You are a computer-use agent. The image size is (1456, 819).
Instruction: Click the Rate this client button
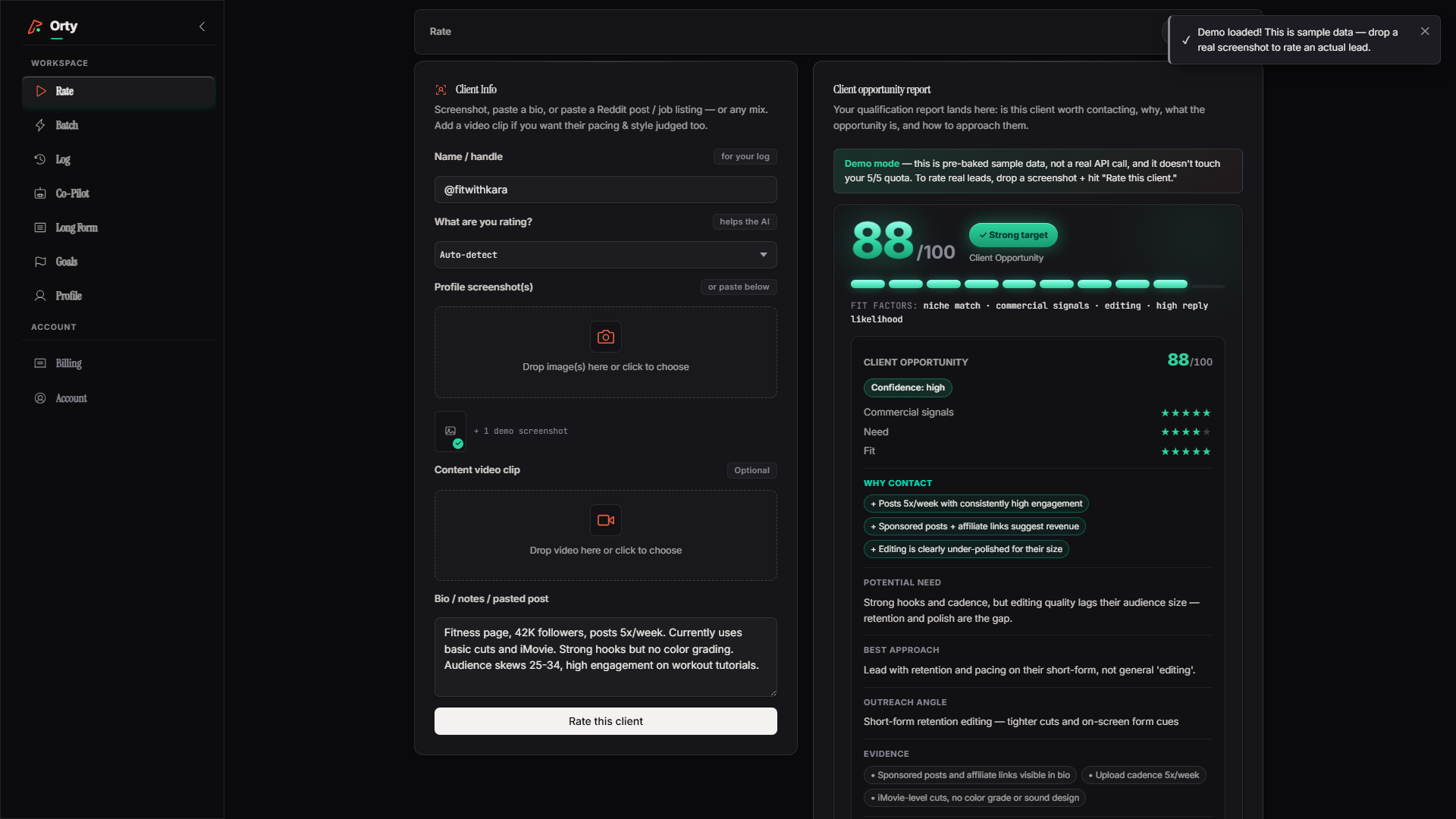point(606,721)
